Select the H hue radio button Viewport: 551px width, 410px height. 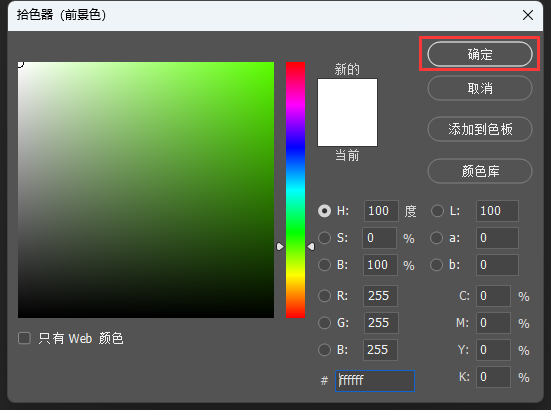pyautogui.click(x=324, y=211)
